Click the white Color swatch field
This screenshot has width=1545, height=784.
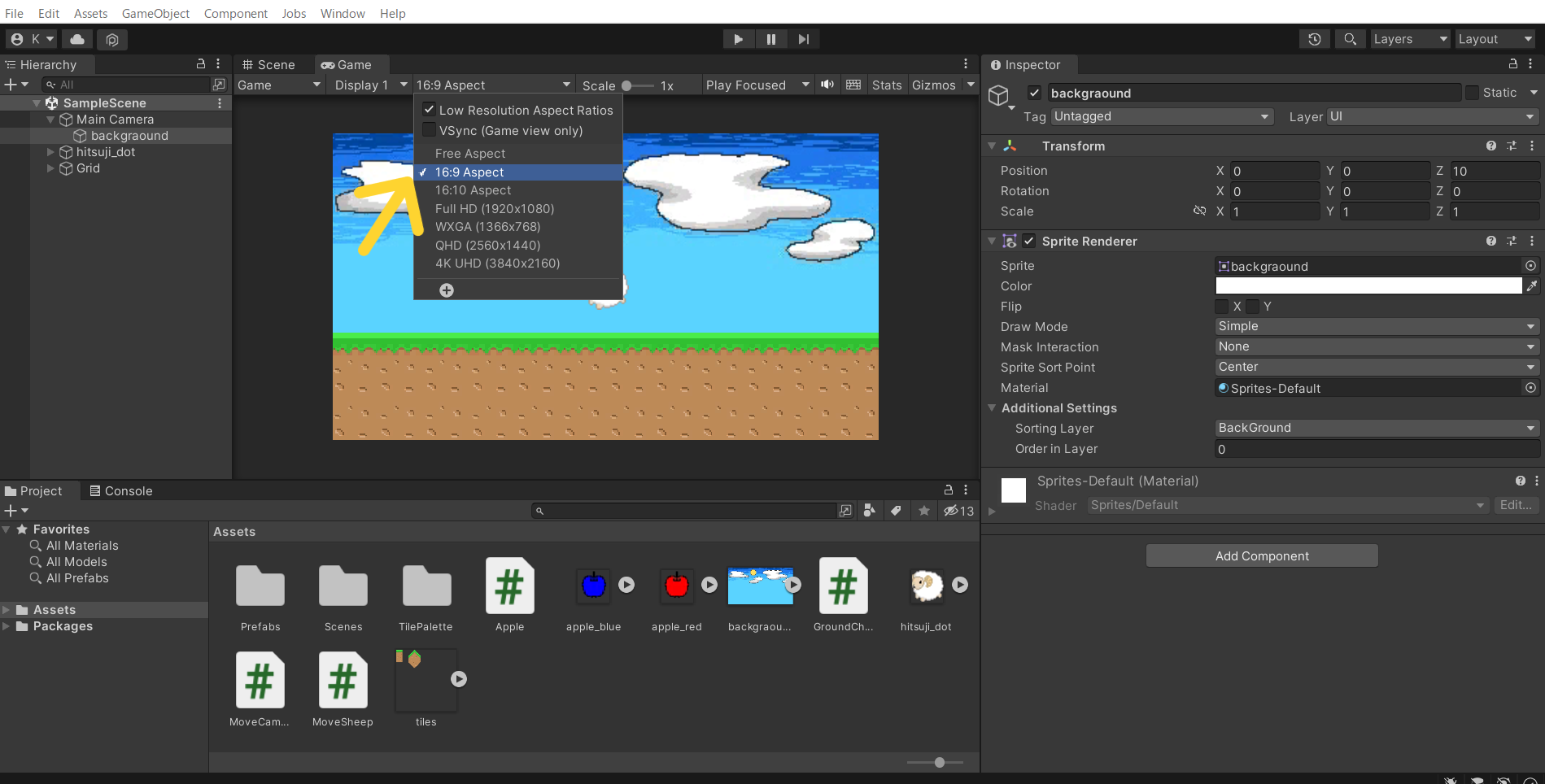[x=1368, y=286]
